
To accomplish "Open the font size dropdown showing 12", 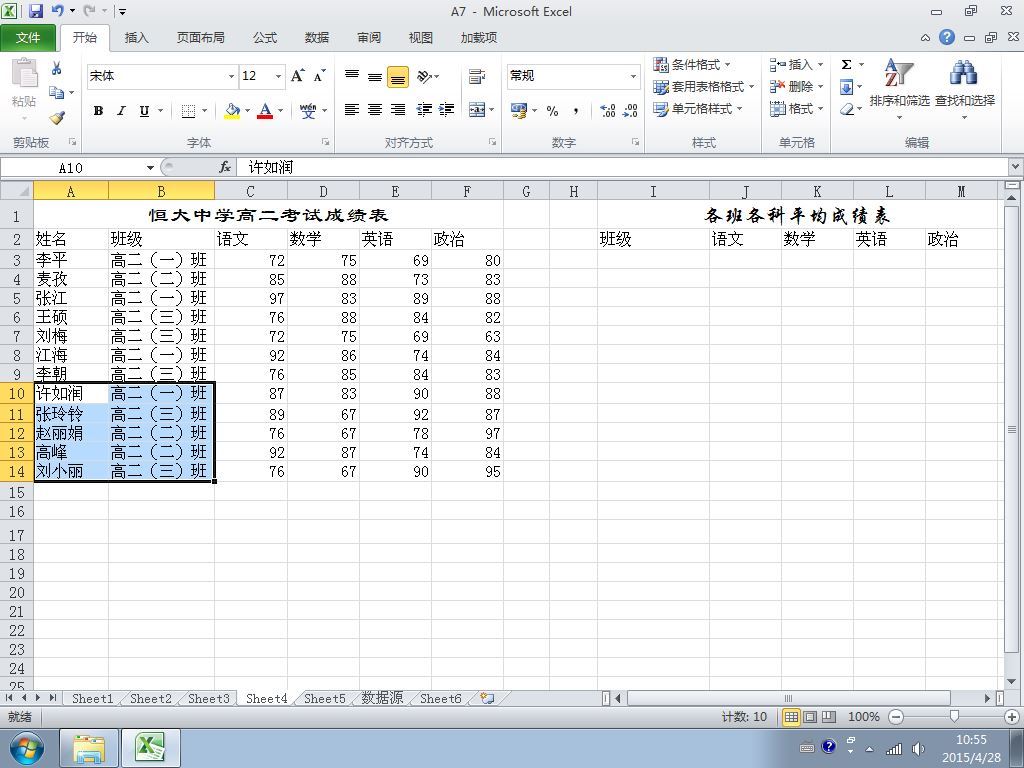I will click(278, 76).
